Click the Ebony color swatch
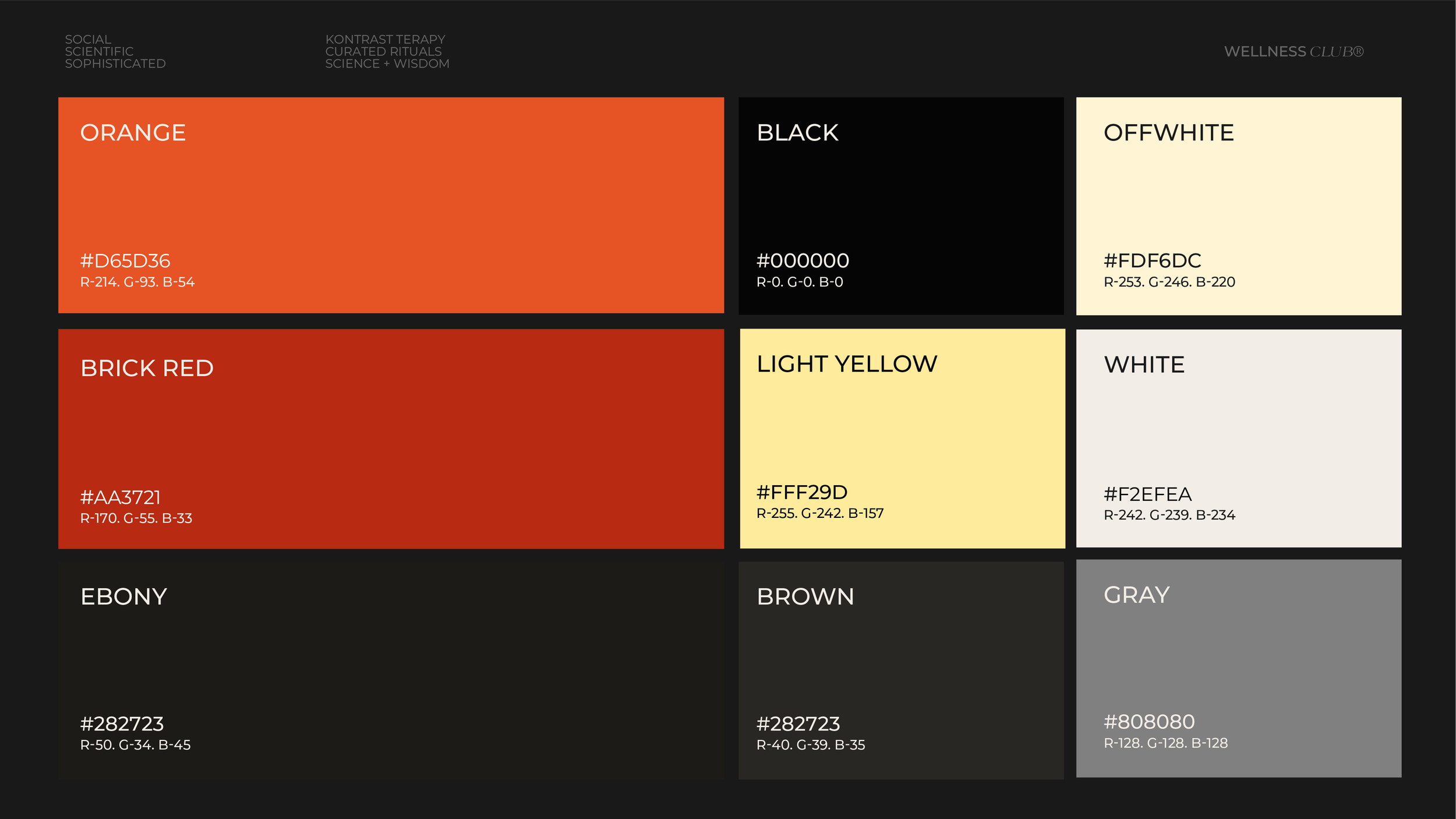The image size is (1456, 819). [x=391, y=670]
